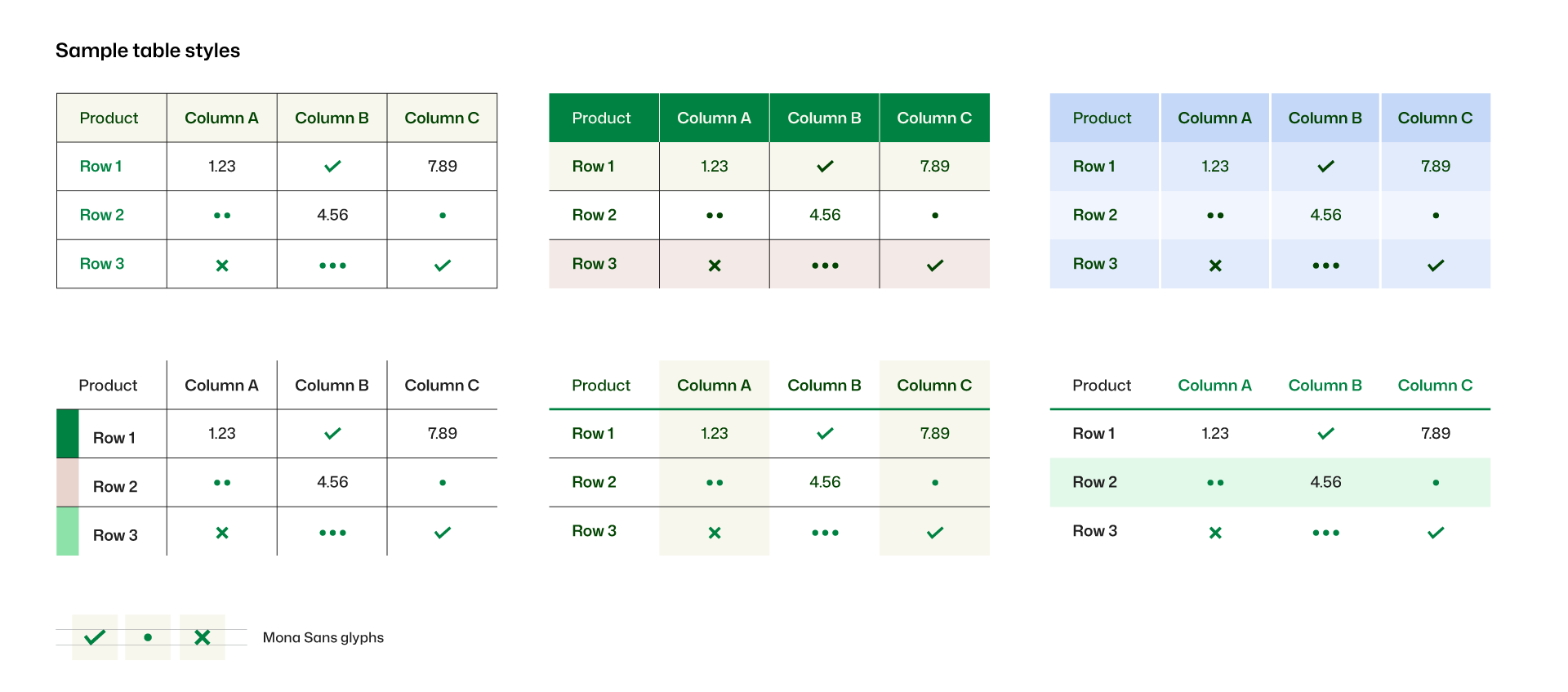The height and width of the screenshot is (692, 1568).
Task: Click the triple-dot glyph in the blue table
Action: 1325,266
